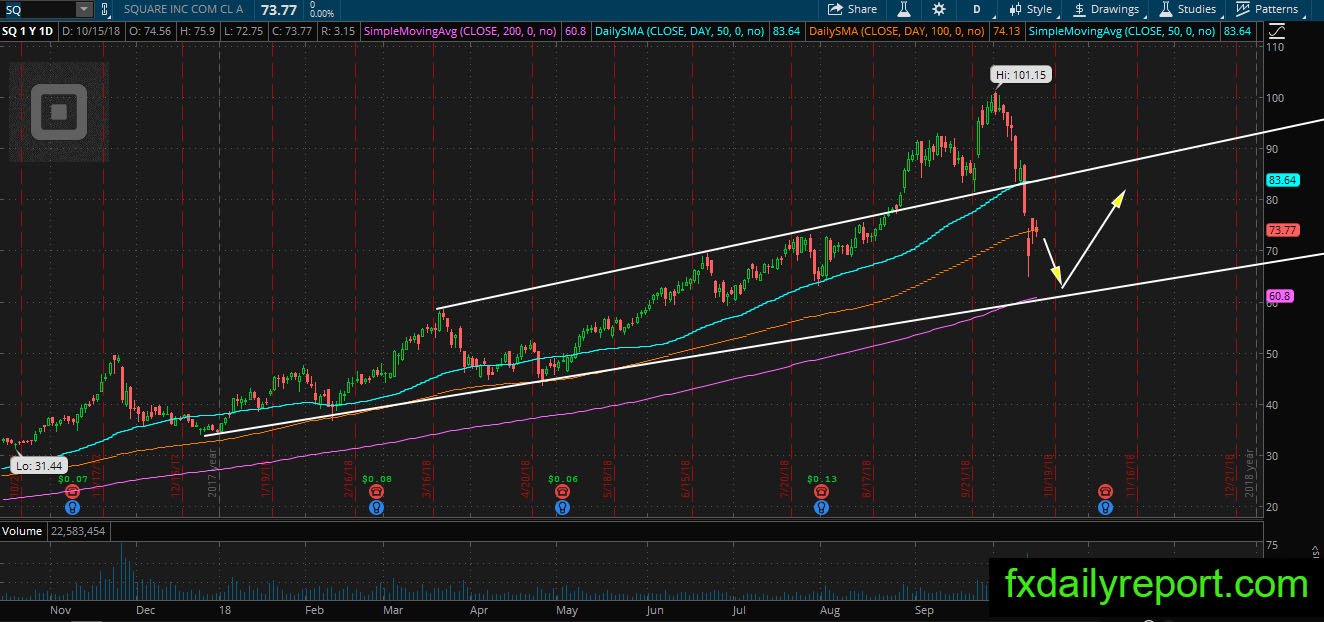Screen dimensions: 1324x622
Task: Click the linking clip icon beside the symbol box
Action: 104,9
